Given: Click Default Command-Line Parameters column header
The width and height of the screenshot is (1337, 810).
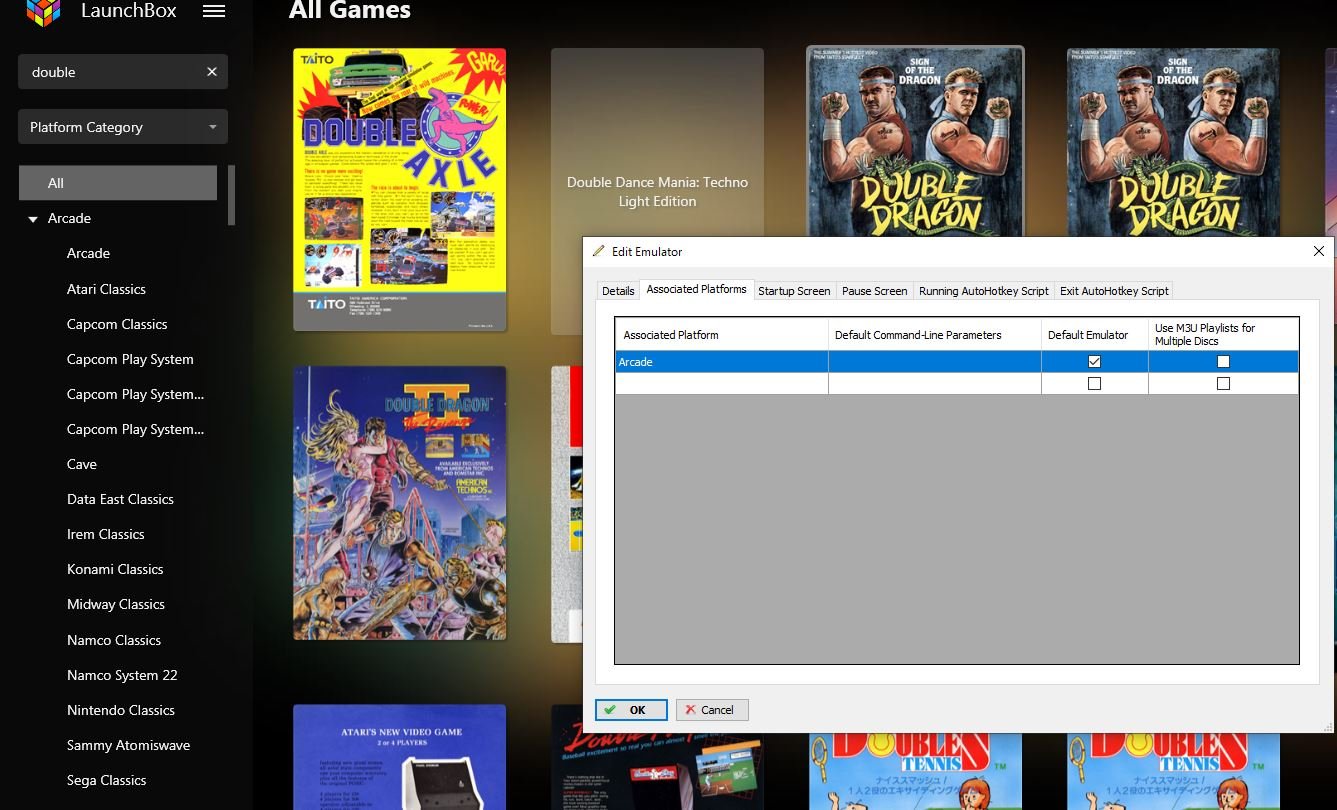Looking at the screenshot, I should pyautogui.click(x=935, y=335).
